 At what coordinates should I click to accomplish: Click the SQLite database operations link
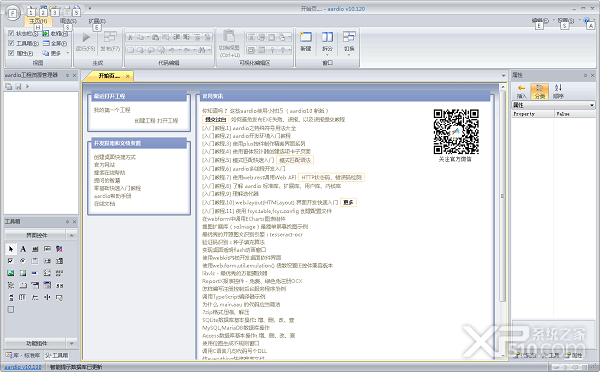point(248,320)
